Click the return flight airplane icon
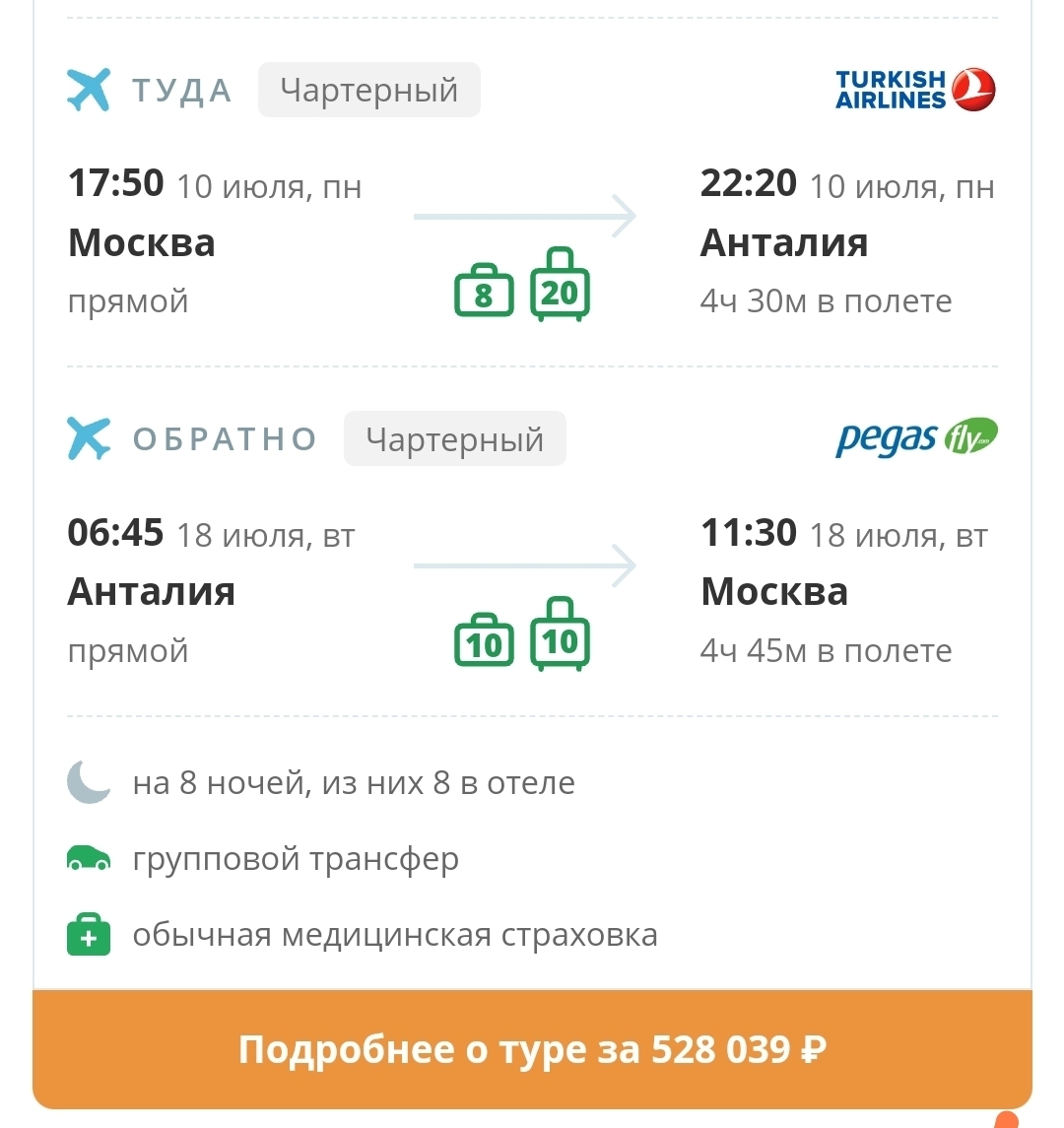1064x1128 pixels. (89, 438)
